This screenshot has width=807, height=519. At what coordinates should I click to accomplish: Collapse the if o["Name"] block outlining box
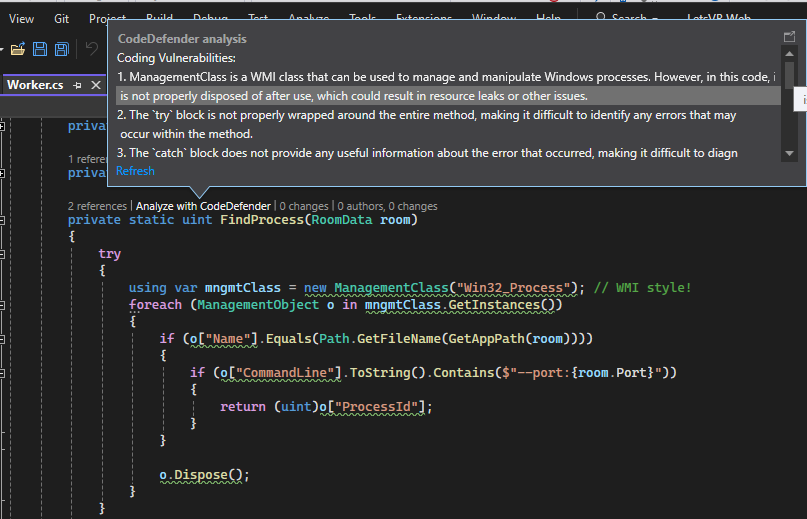pos(2,339)
